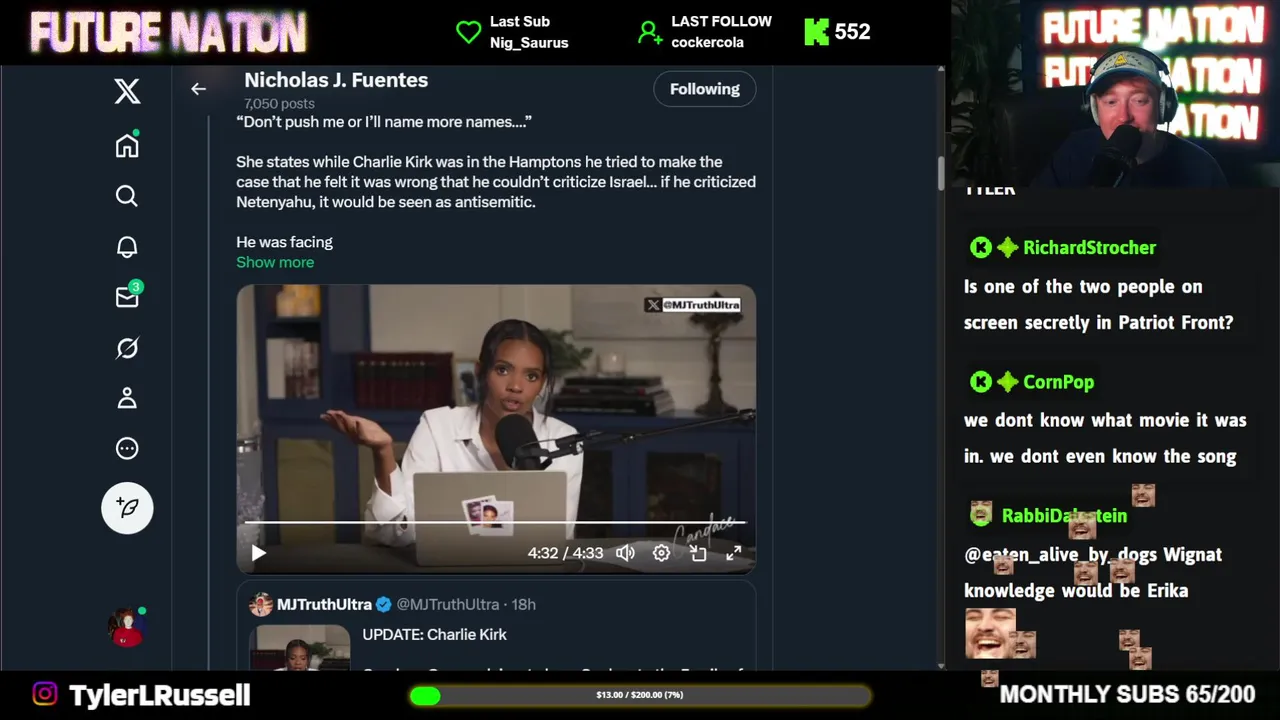
Task: Click the Instagram icon beside TylerLRussell
Action: coord(45,694)
